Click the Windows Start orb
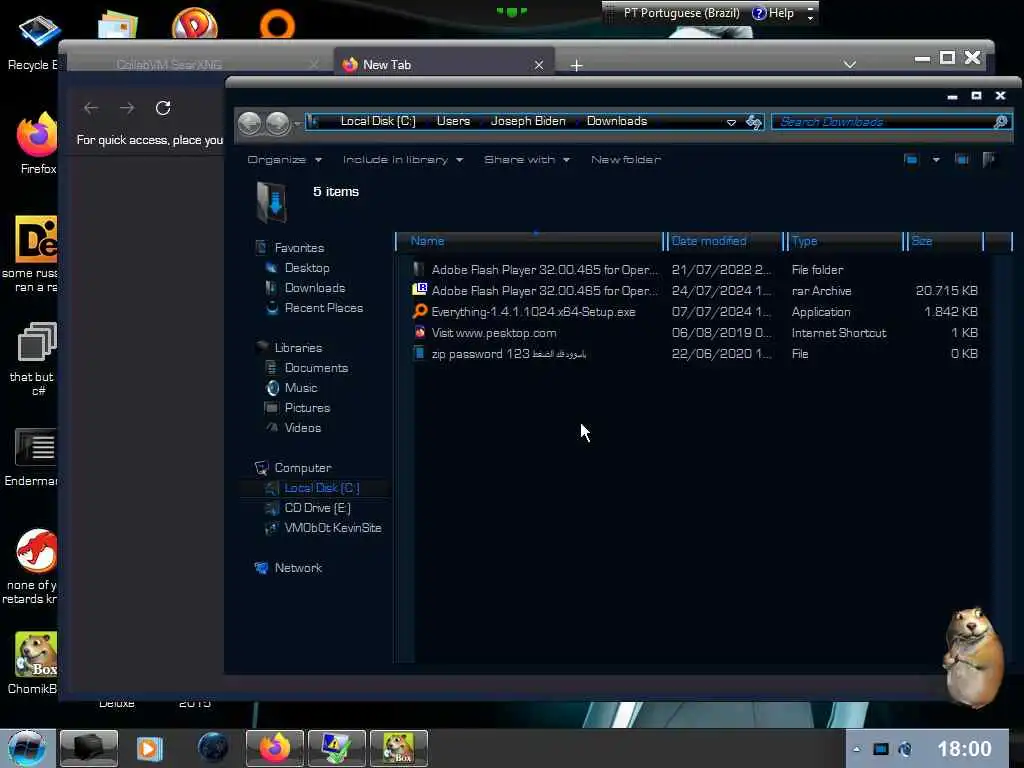The image size is (1024, 768). click(x=26, y=748)
